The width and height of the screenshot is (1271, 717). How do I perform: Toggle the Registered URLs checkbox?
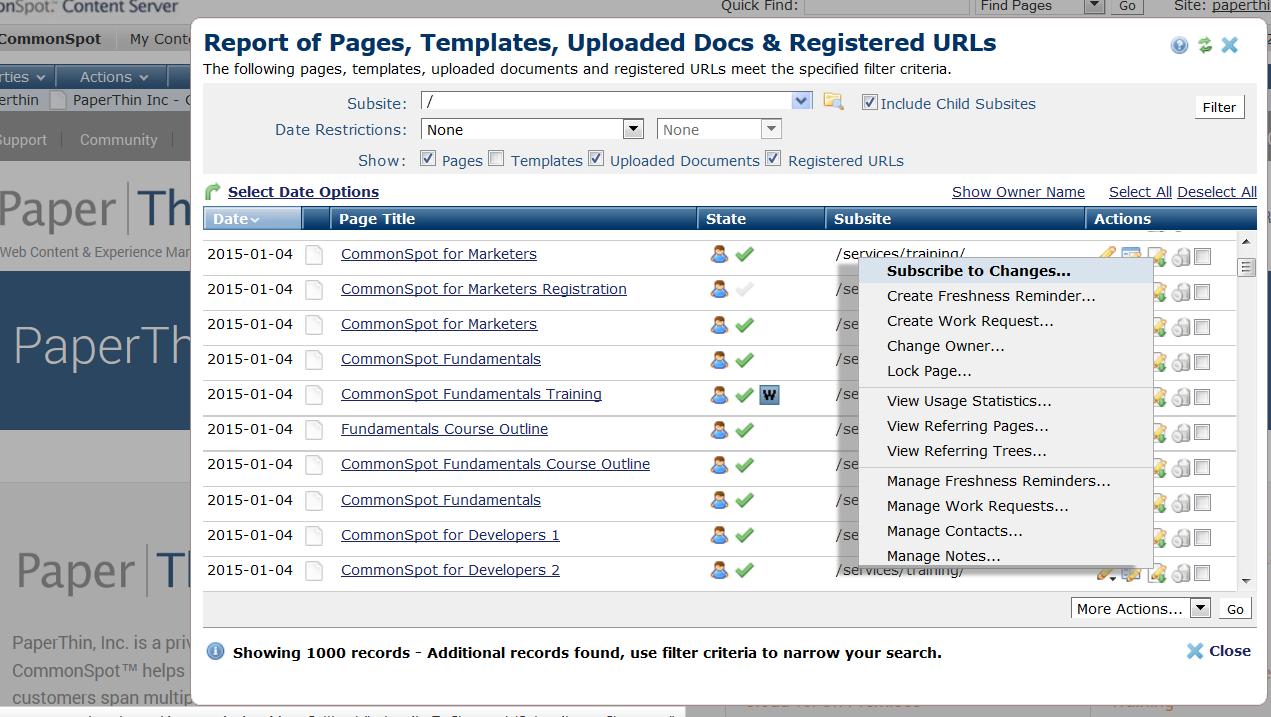pyautogui.click(x=773, y=159)
